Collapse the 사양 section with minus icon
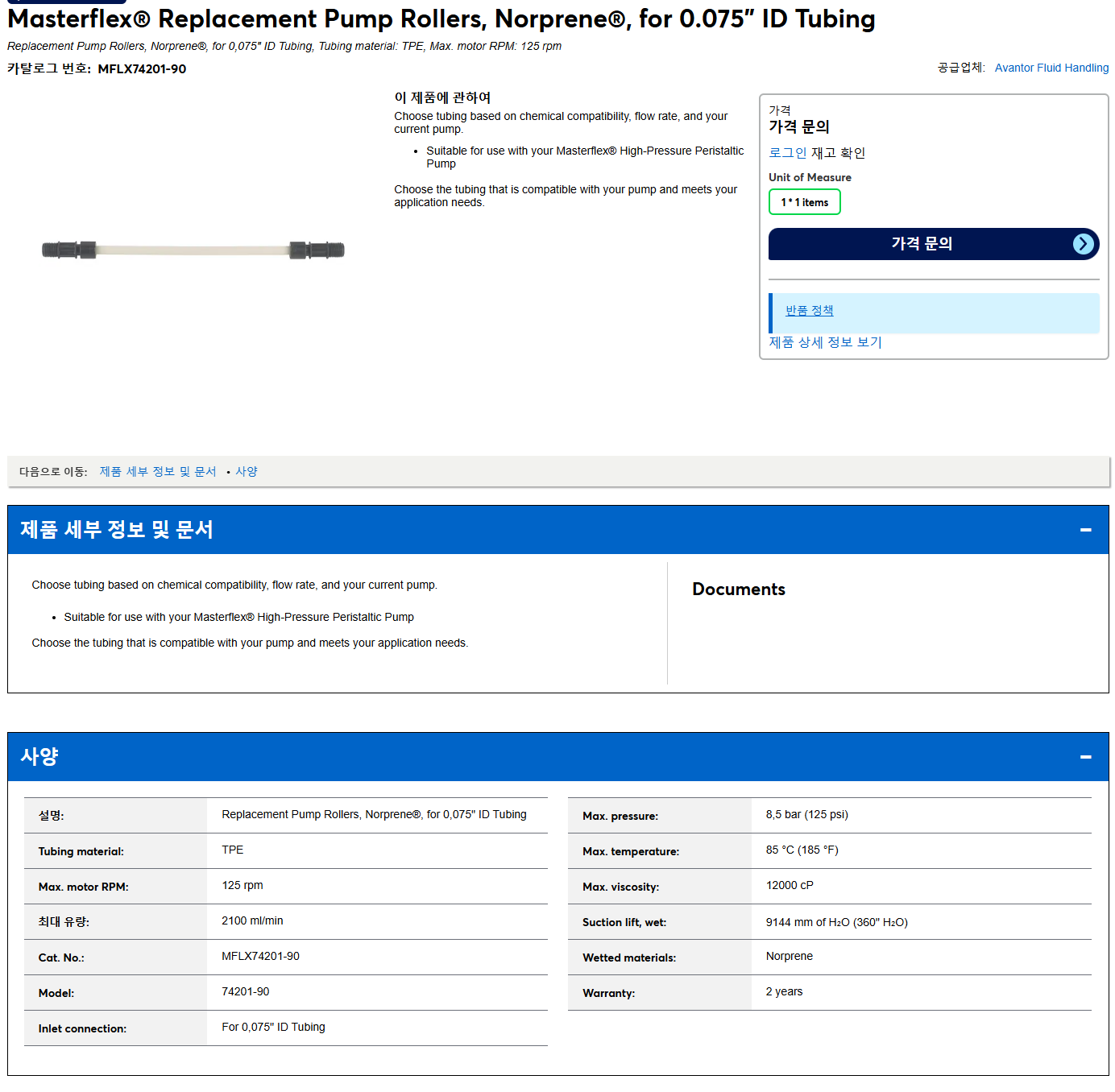 point(1085,757)
